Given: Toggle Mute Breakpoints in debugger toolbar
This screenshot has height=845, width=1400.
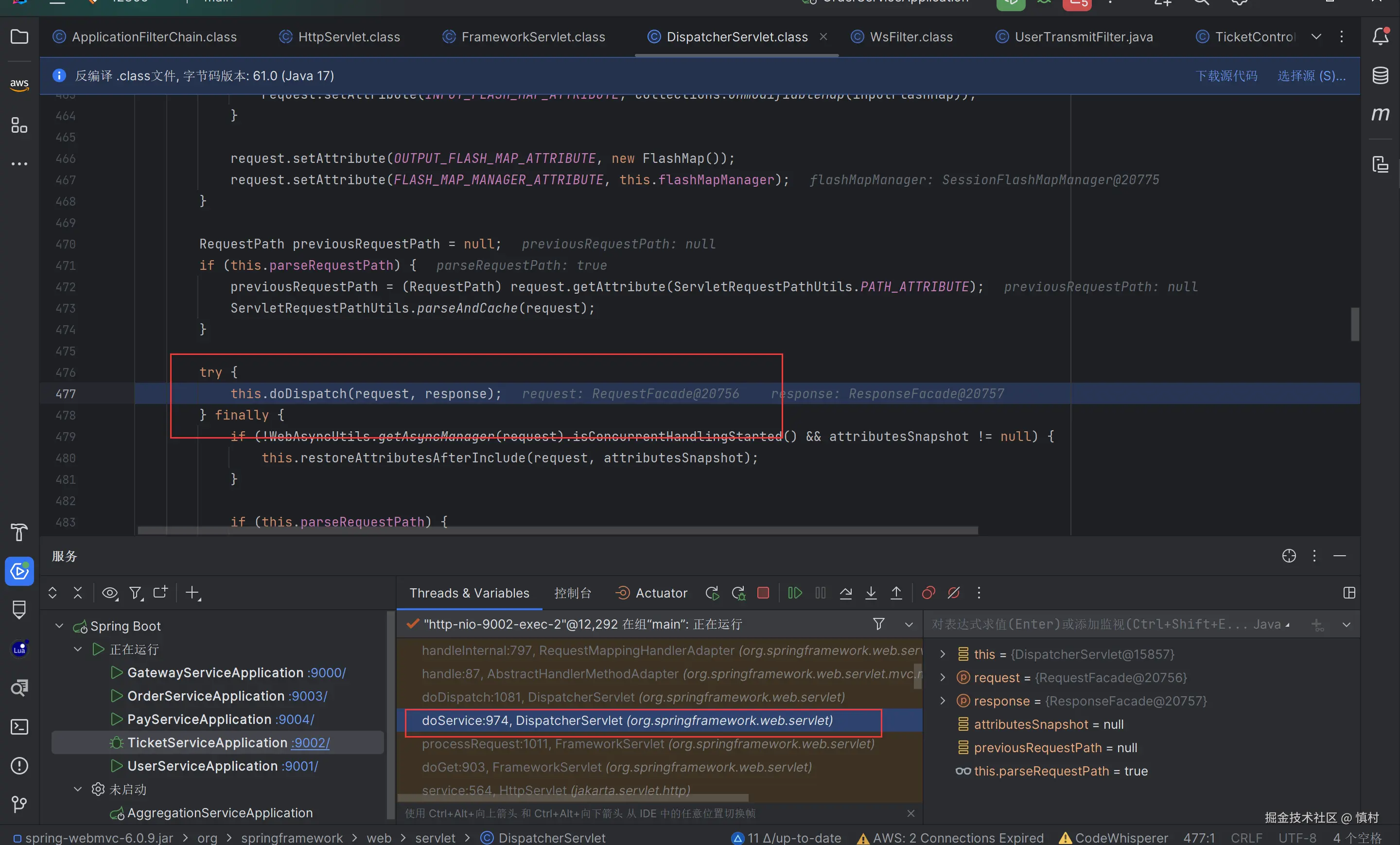Looking at the screenshot, I should tap(953, 593).
